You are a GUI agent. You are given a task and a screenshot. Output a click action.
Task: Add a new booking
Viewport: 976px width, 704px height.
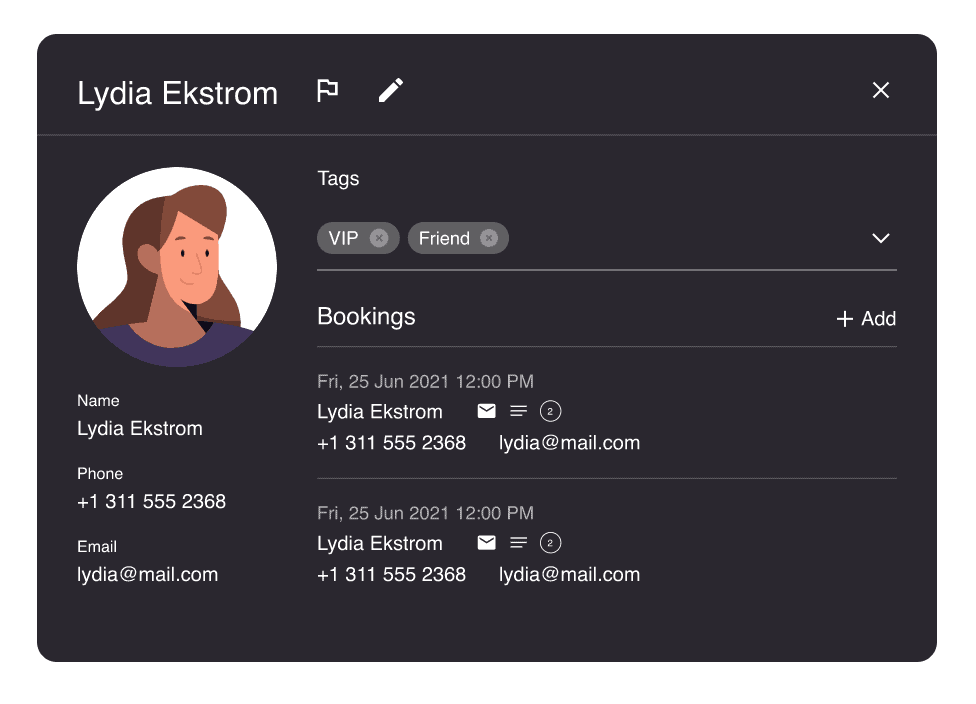coord(866,319)
